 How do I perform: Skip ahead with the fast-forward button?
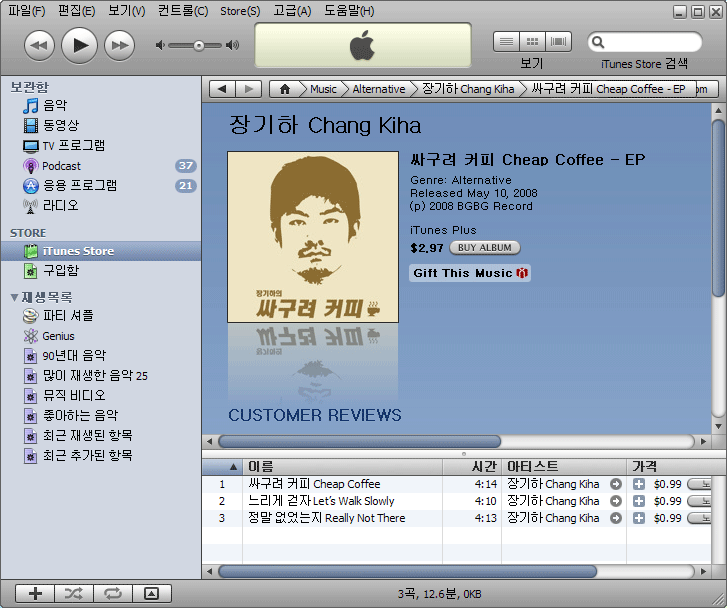(120, 45)
